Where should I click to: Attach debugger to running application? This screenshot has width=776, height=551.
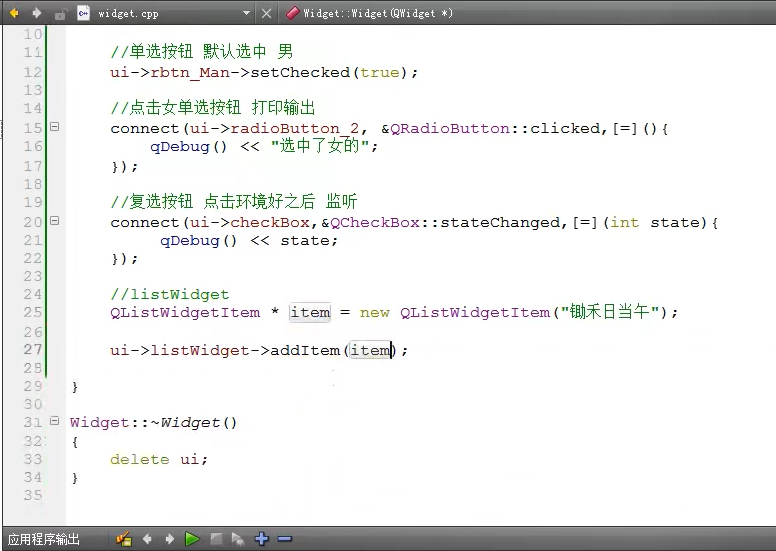click(x=238, y=539)
